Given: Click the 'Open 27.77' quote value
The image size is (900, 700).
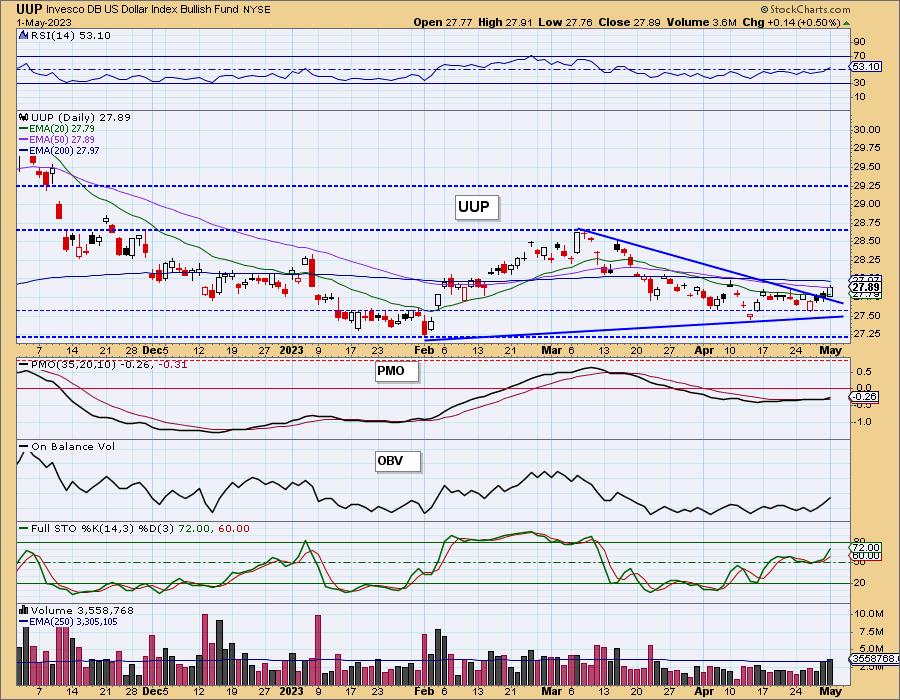Looking at the screenshot, I should point(443,22).
